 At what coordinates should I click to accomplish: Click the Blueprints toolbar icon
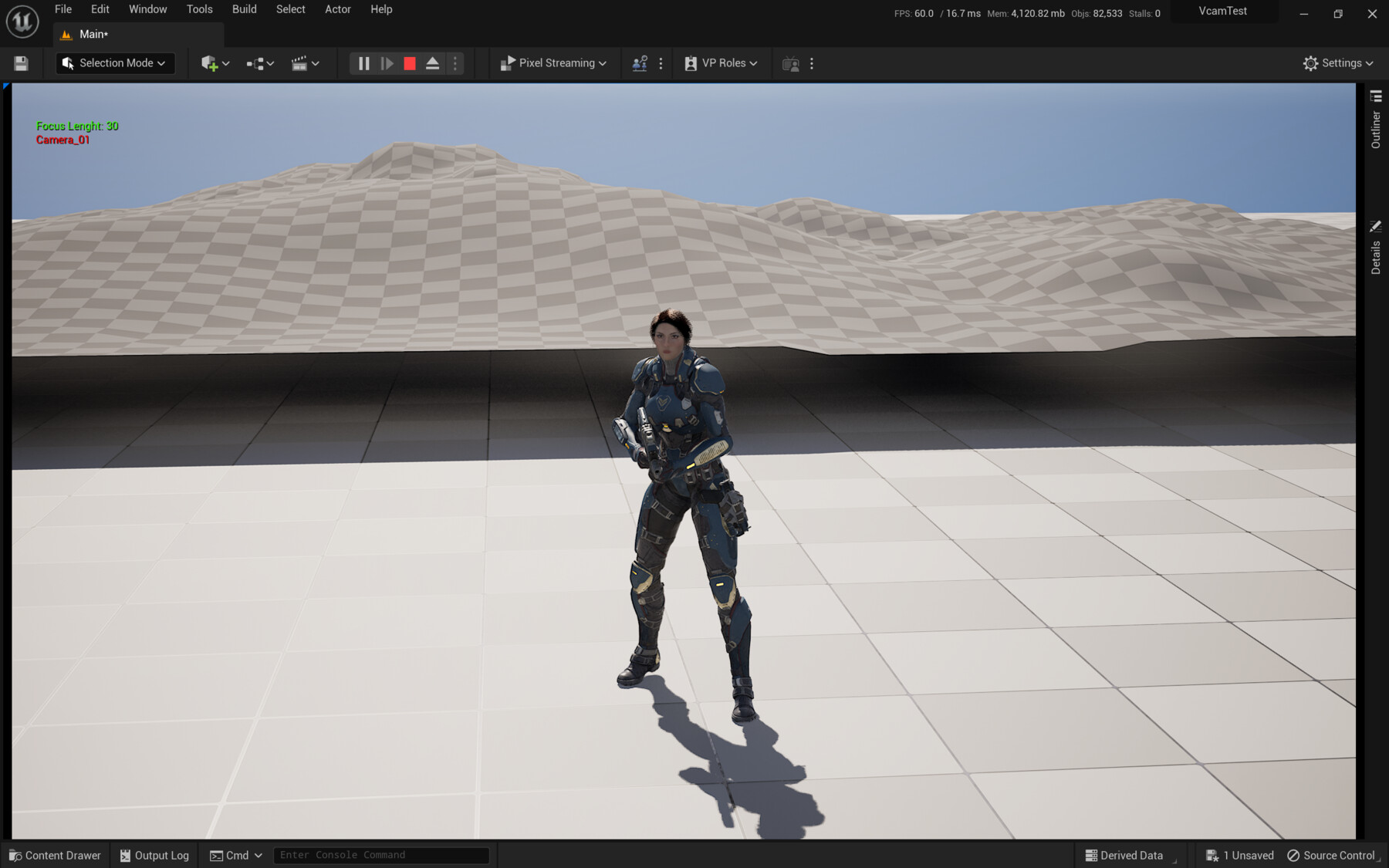pos(256,62)
